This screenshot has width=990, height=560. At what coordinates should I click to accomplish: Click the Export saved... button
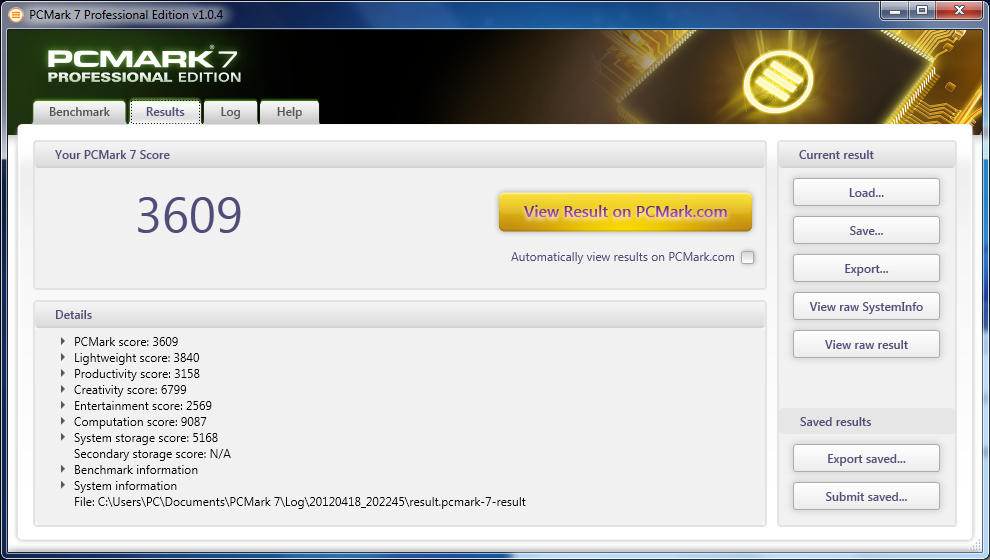click(866, 458)
